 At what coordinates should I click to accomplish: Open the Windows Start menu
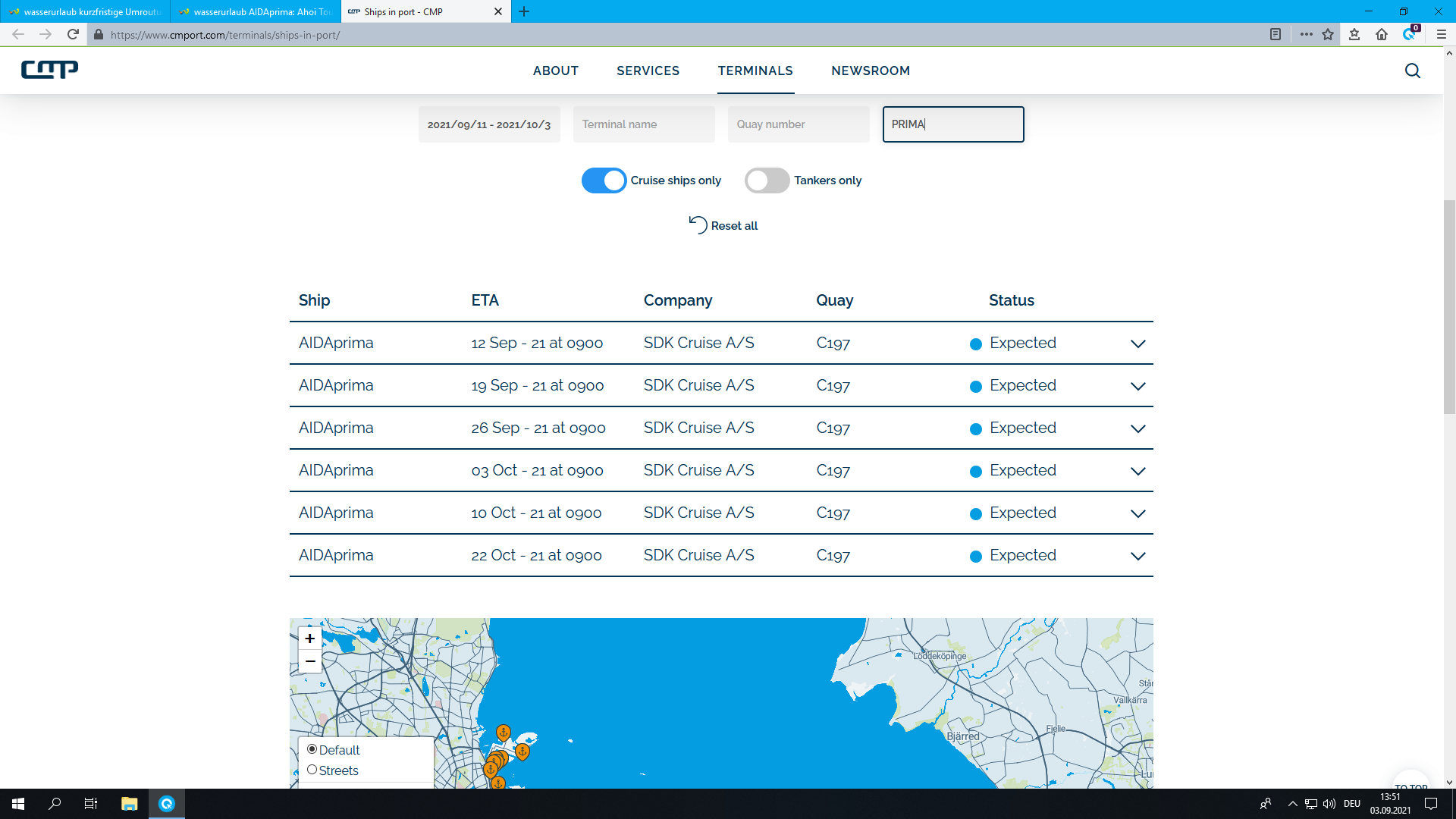18,804
